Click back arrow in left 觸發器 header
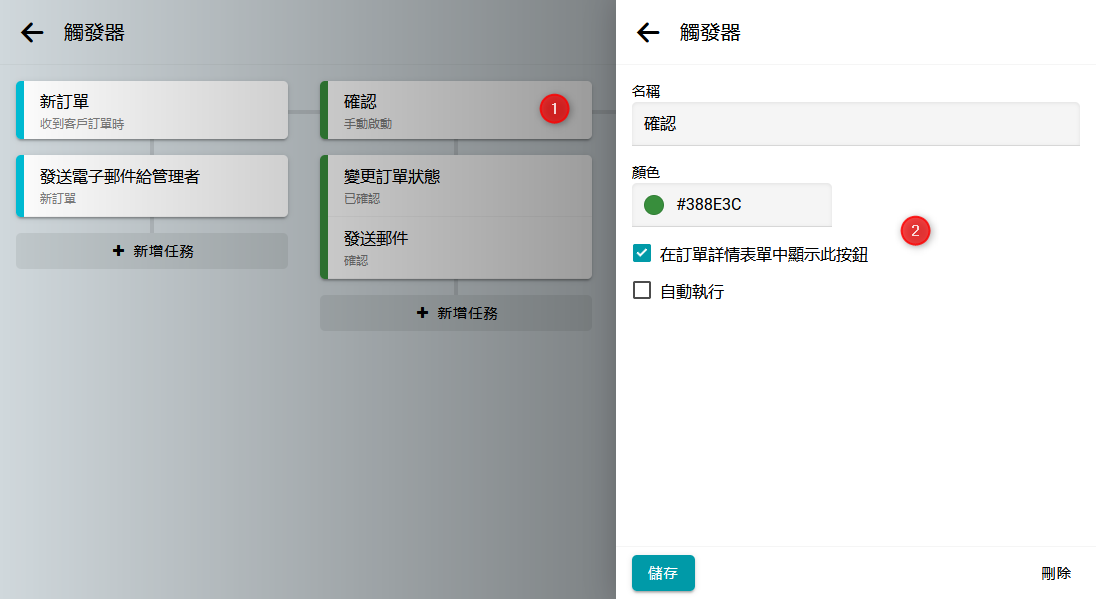 click(32, 33)
